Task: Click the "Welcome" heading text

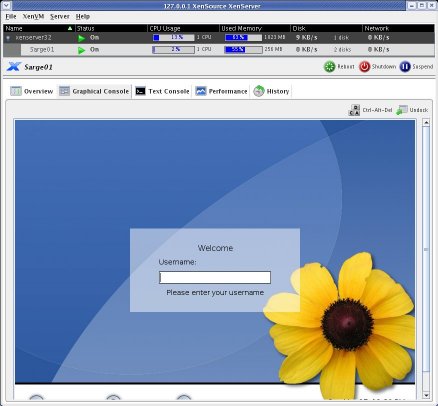Action: click(x=215, y=248)
